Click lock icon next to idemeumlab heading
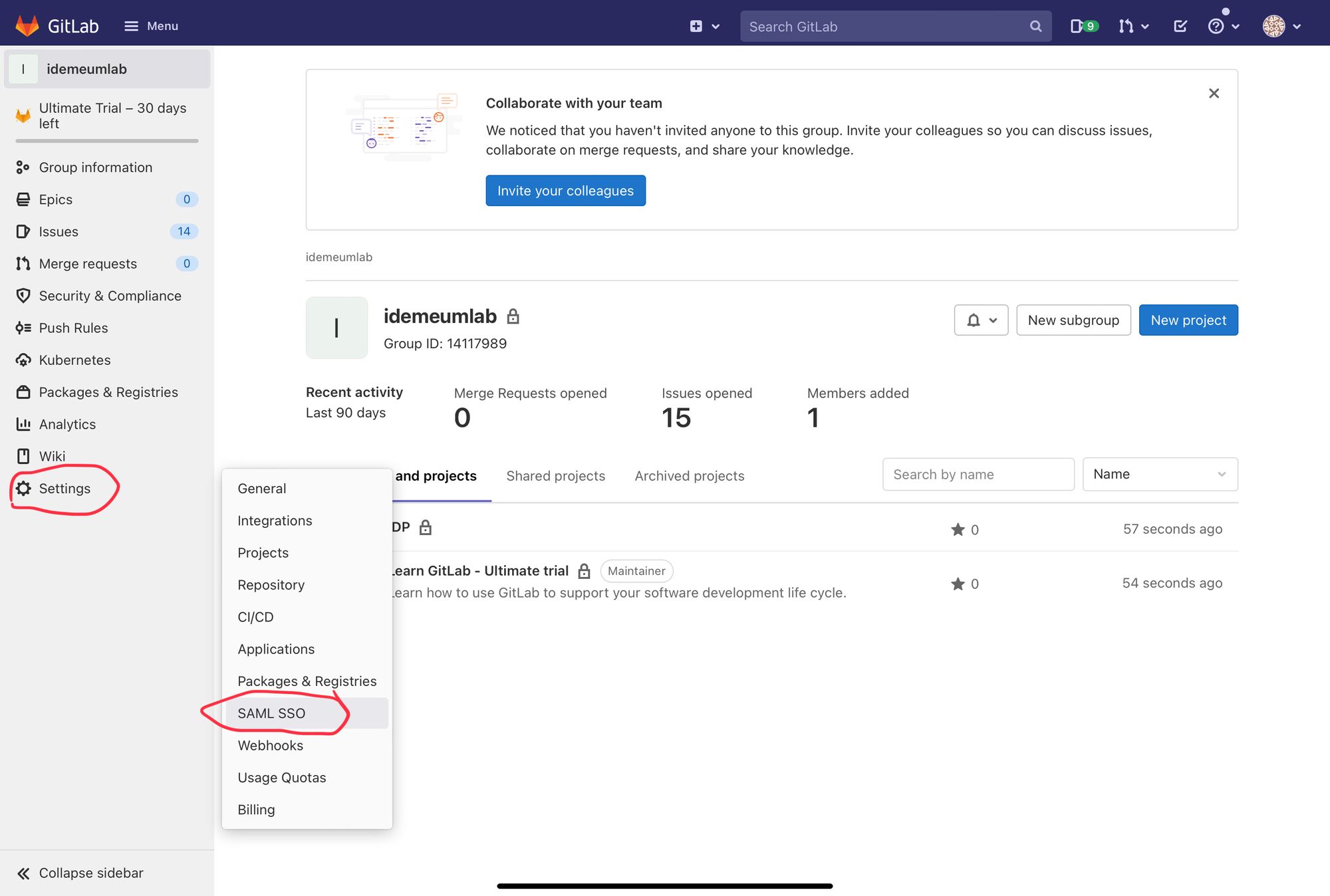This screenshot has height=896, width=1330. click(513, 316)
